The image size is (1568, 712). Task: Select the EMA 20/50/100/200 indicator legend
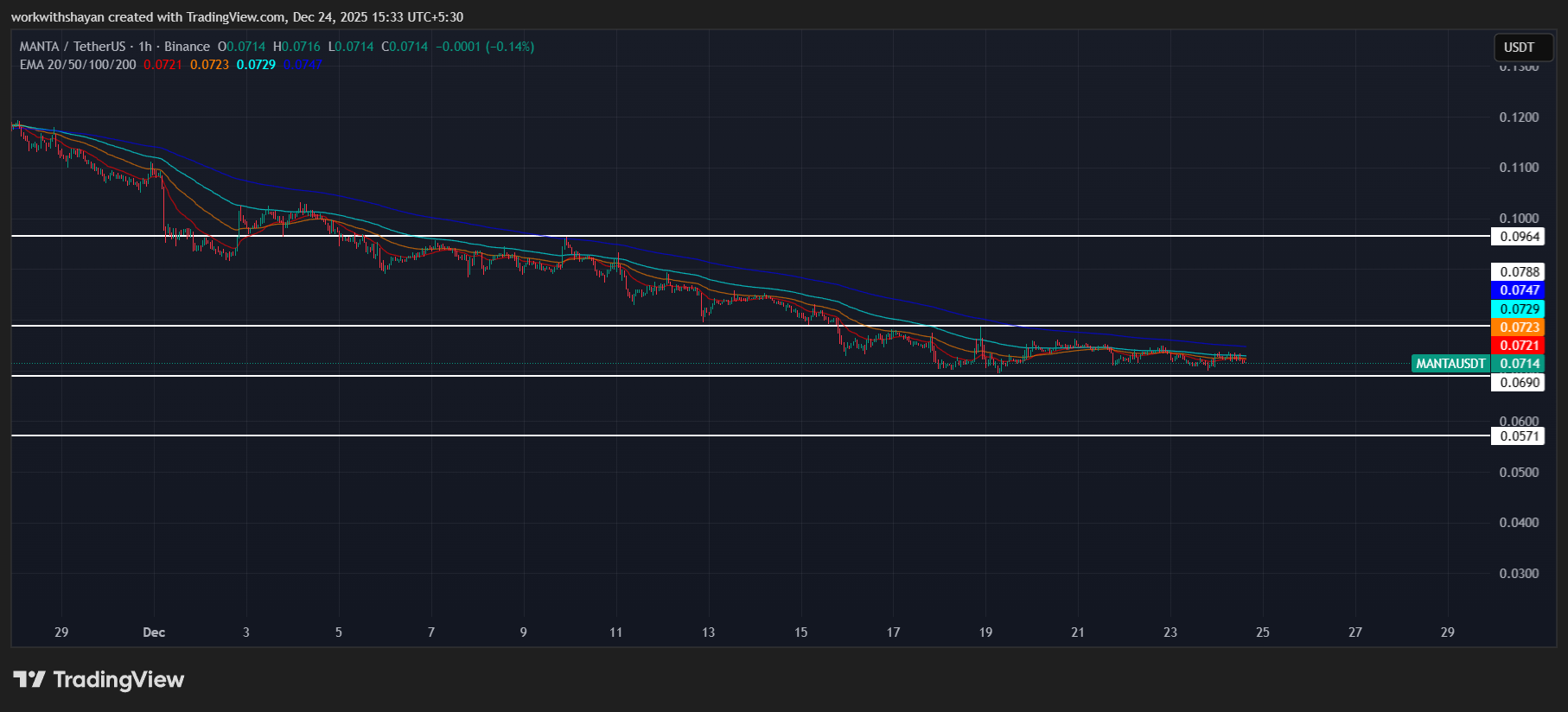coord(78,65)
